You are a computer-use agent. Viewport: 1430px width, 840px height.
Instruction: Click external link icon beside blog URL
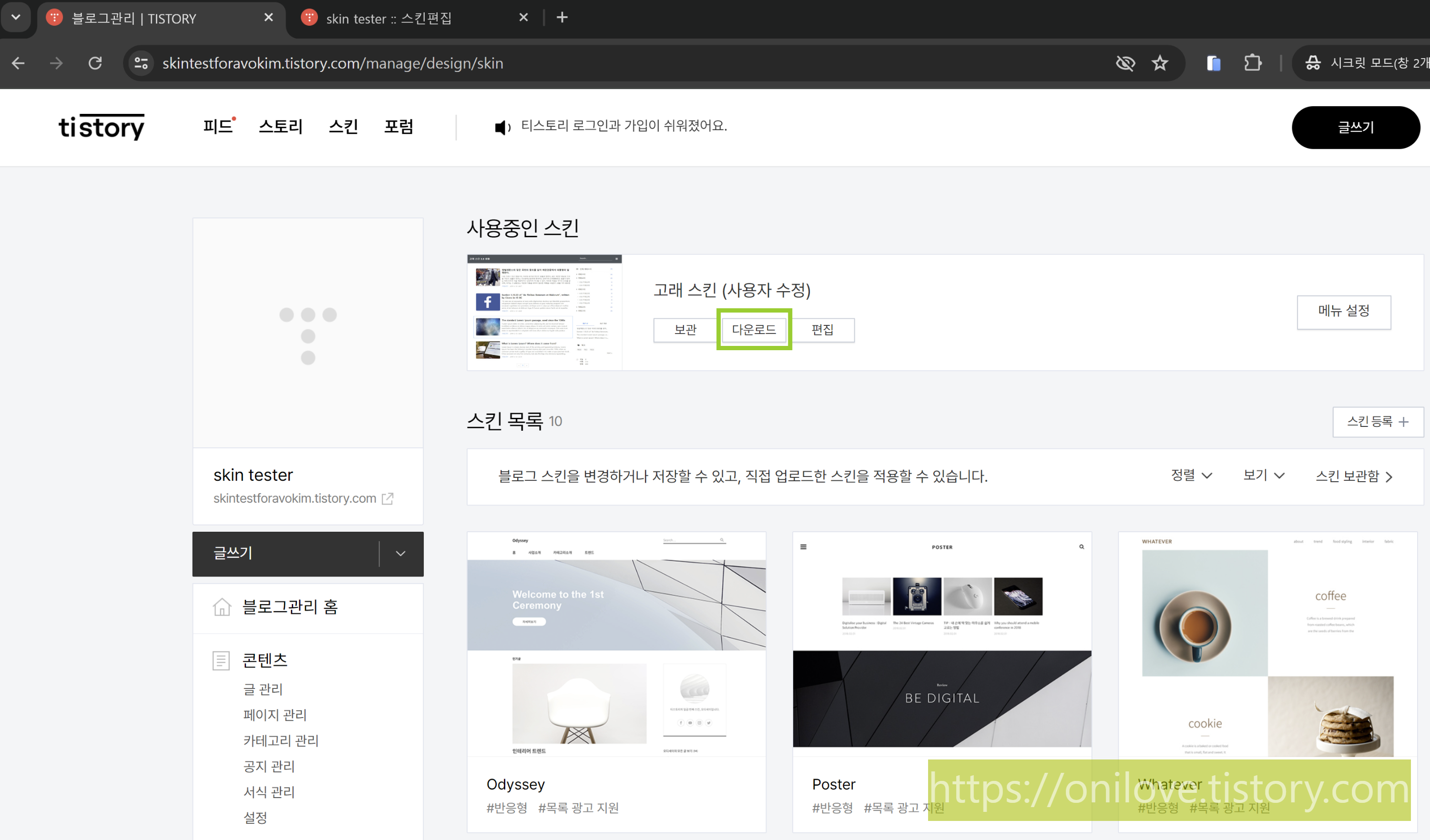click(x=388, y=498)
